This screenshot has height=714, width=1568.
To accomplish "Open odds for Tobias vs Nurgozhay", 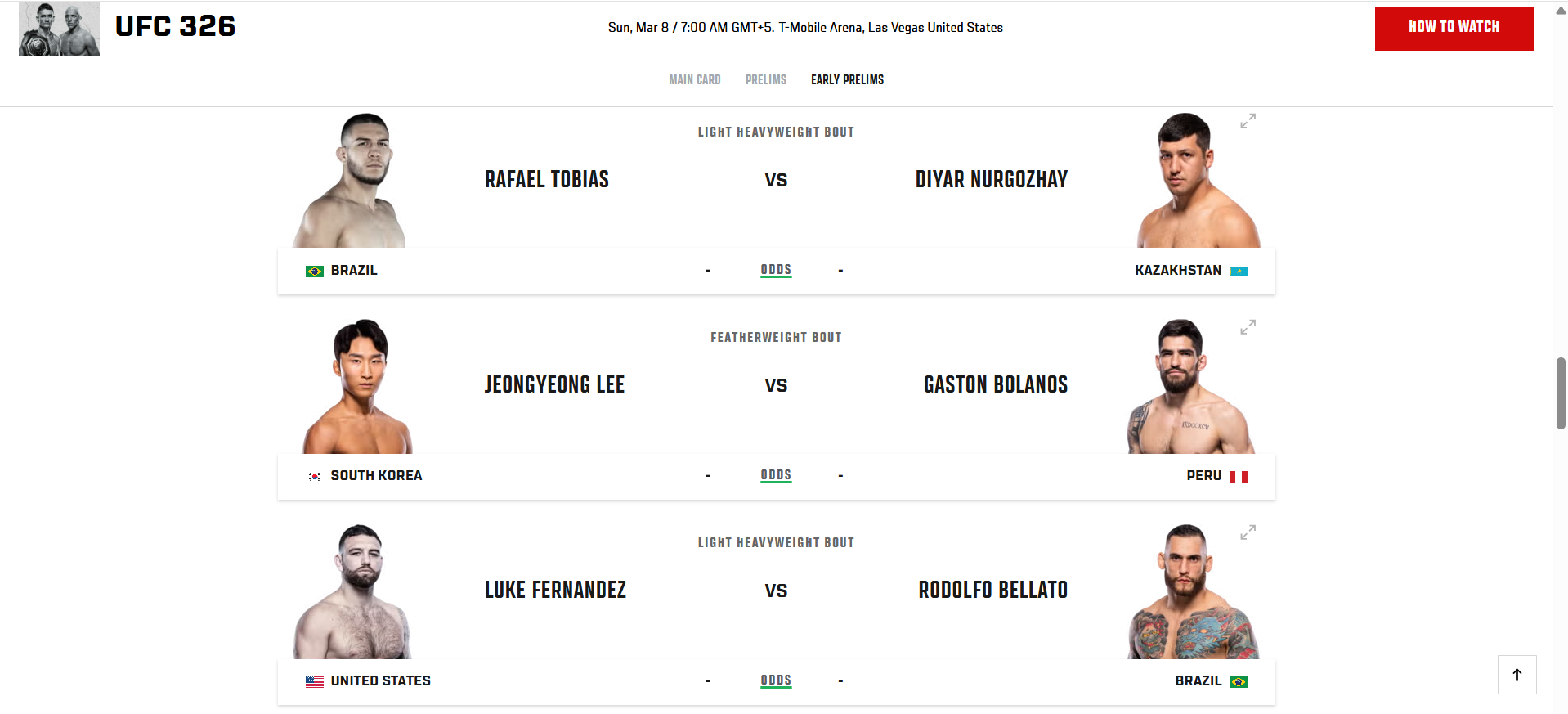I will click(x=776, y=270).
